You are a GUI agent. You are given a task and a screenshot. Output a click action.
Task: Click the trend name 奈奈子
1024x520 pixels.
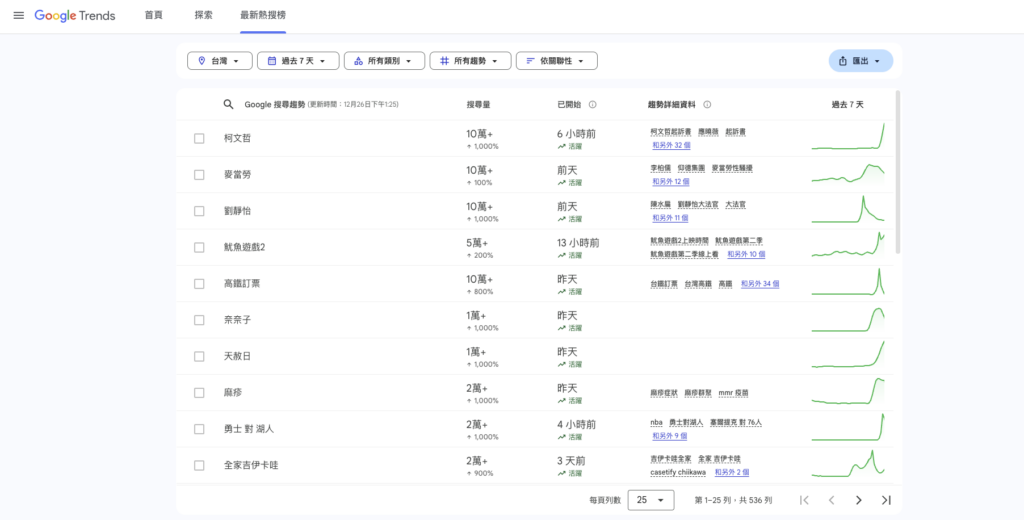click(237, 320)
